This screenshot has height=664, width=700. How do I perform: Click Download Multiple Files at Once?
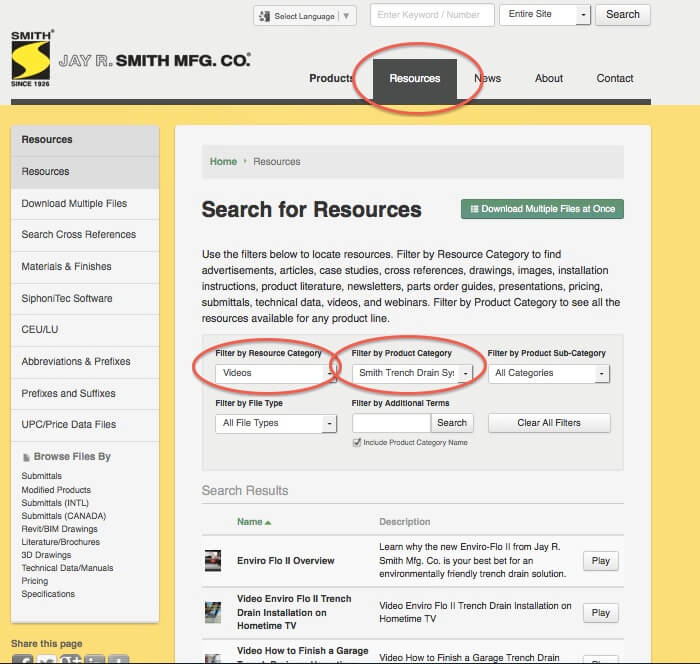click(542, 209)
